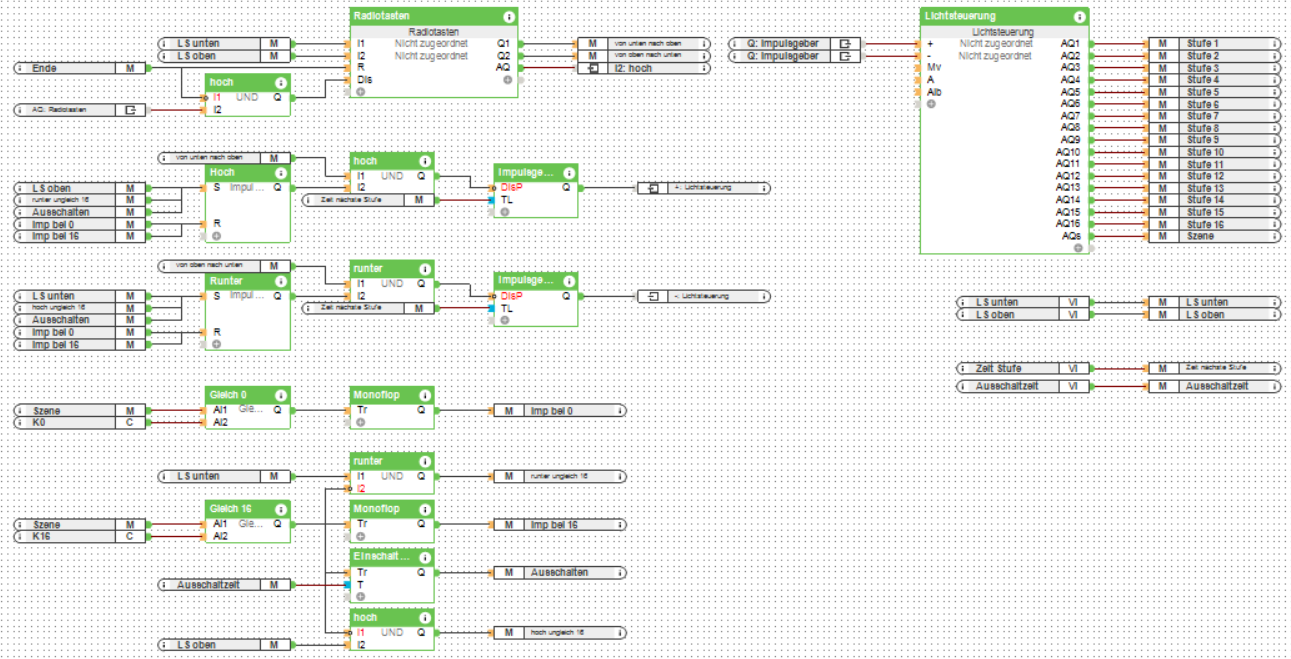Click info icon on Impulsge... block feeding -: Lichtsteuerung

(568, 282)
